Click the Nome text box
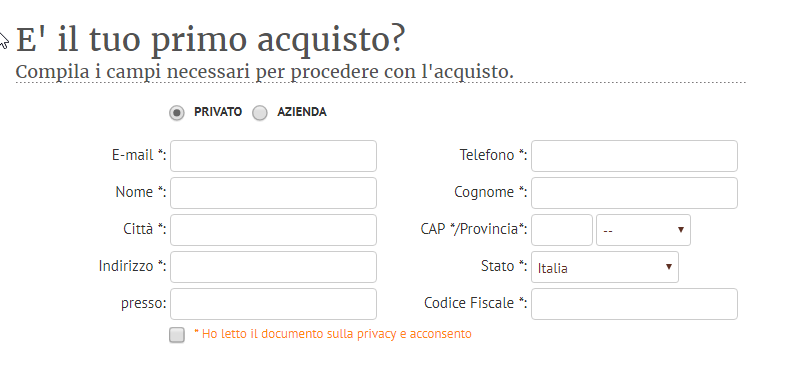The width and height of the screenshot is (792, 367). tap(273, 193)
